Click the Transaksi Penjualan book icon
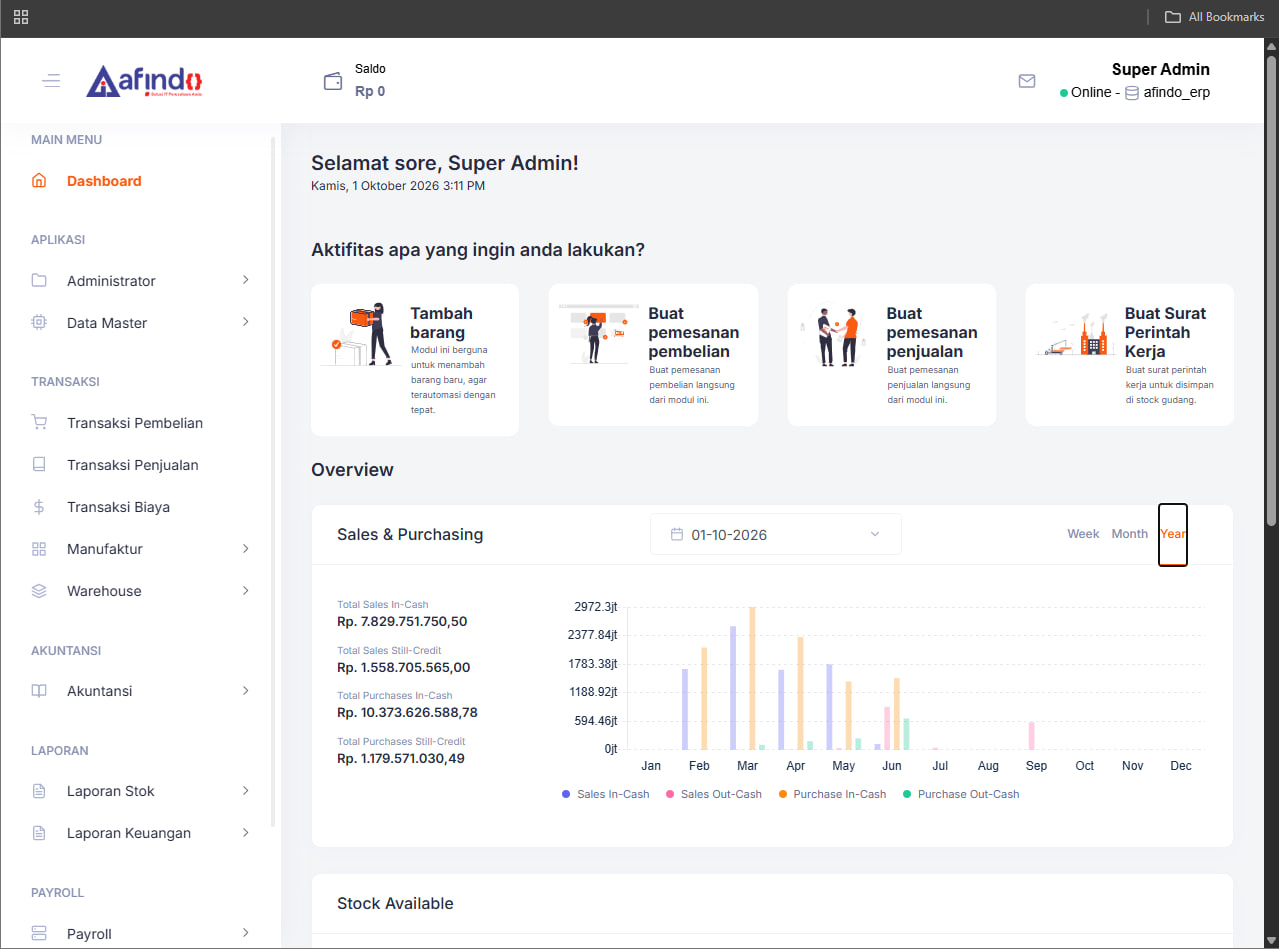This screenshot has height=949, width=1279. click(x=39, y=465)
